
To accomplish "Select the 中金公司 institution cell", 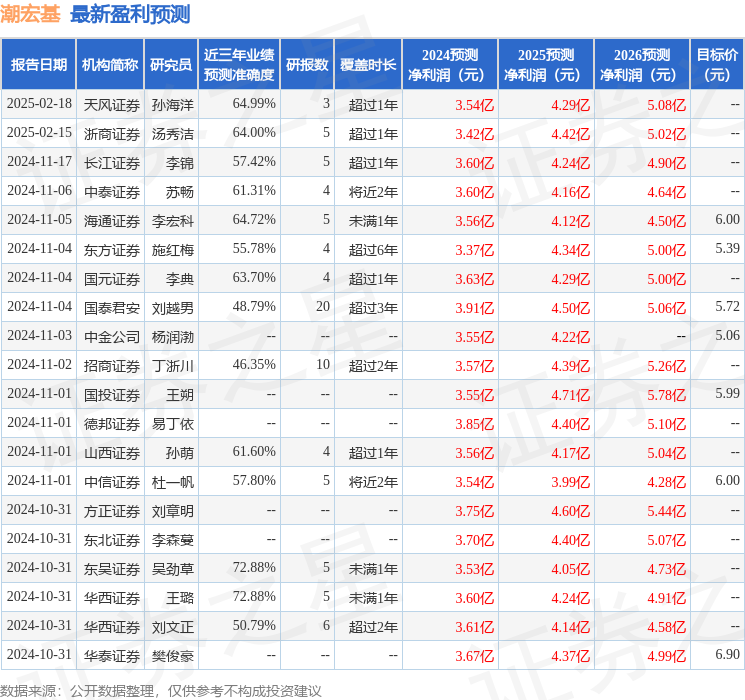I will pos(111,336).
